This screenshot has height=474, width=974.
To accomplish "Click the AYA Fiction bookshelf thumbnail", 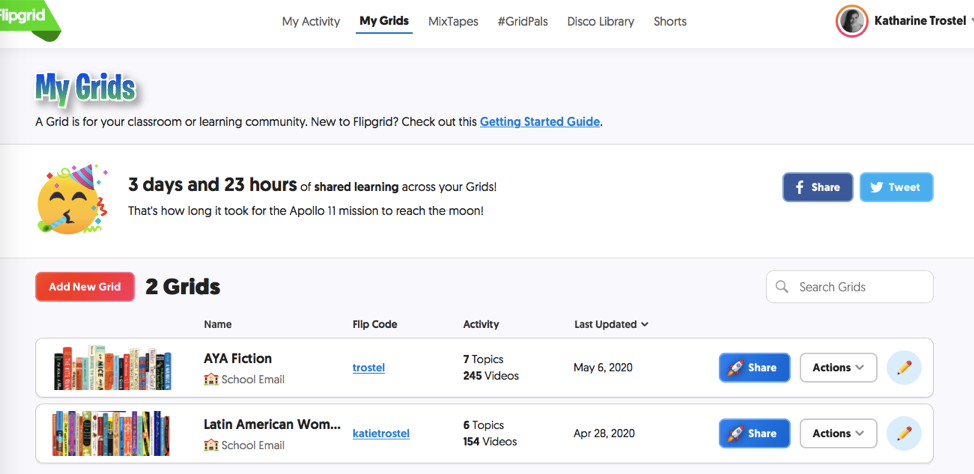I will pos(112,368).
